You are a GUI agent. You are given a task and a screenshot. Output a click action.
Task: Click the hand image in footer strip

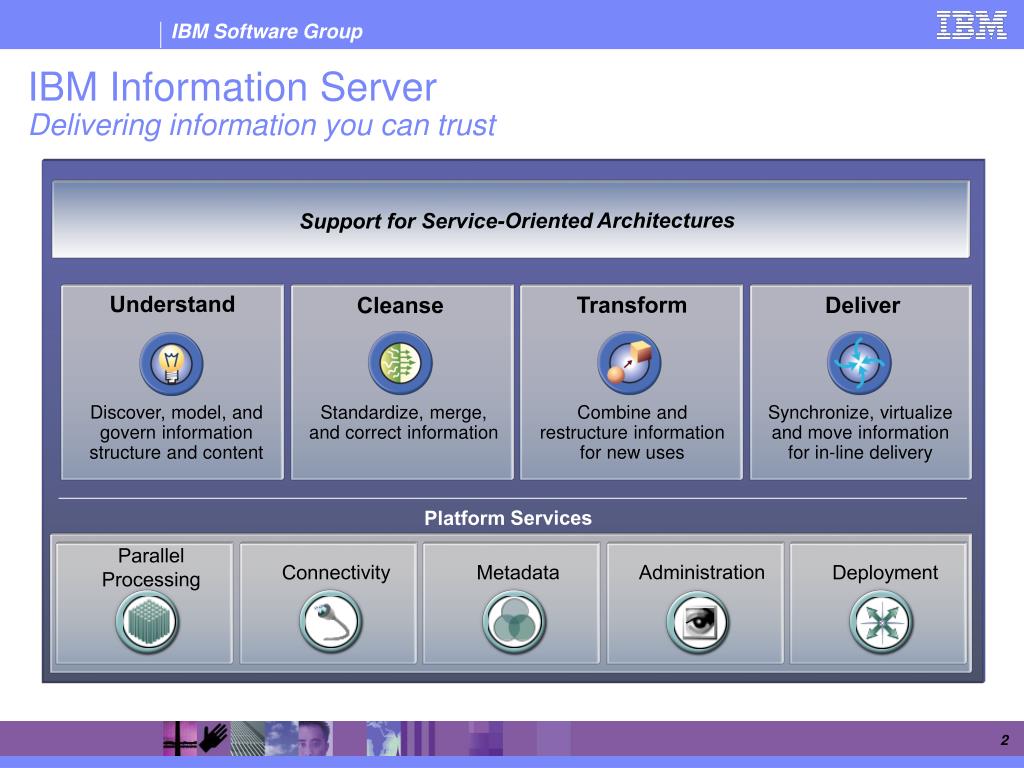214,739
